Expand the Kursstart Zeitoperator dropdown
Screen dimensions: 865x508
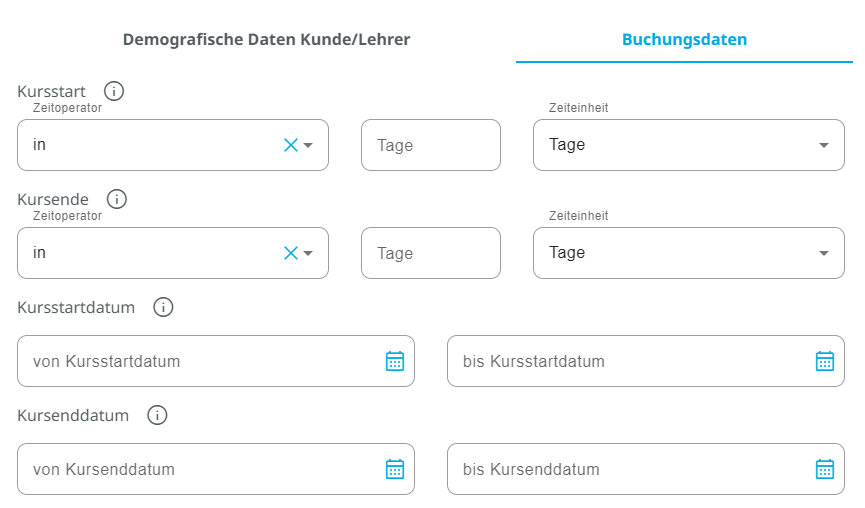click(309, 145)
